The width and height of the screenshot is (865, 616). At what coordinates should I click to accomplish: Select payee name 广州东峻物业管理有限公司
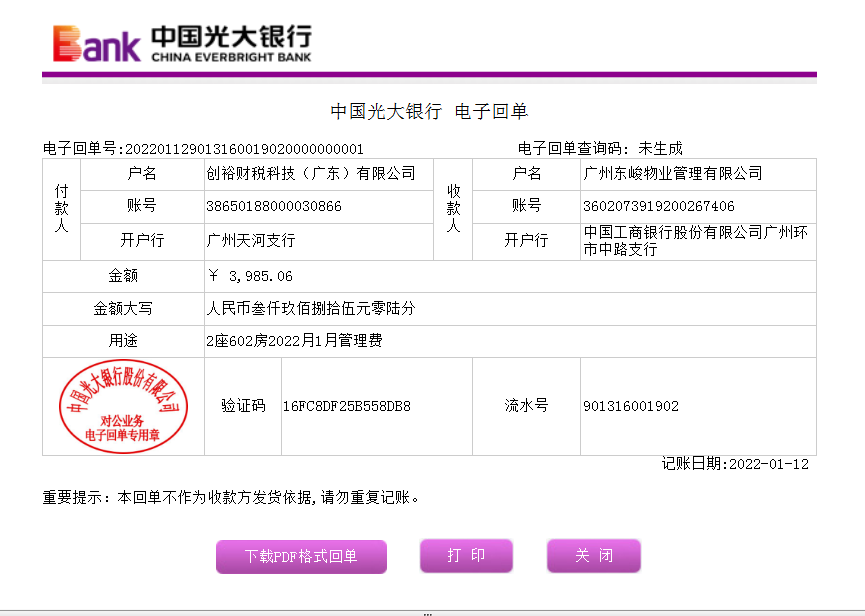click(672, 174)
